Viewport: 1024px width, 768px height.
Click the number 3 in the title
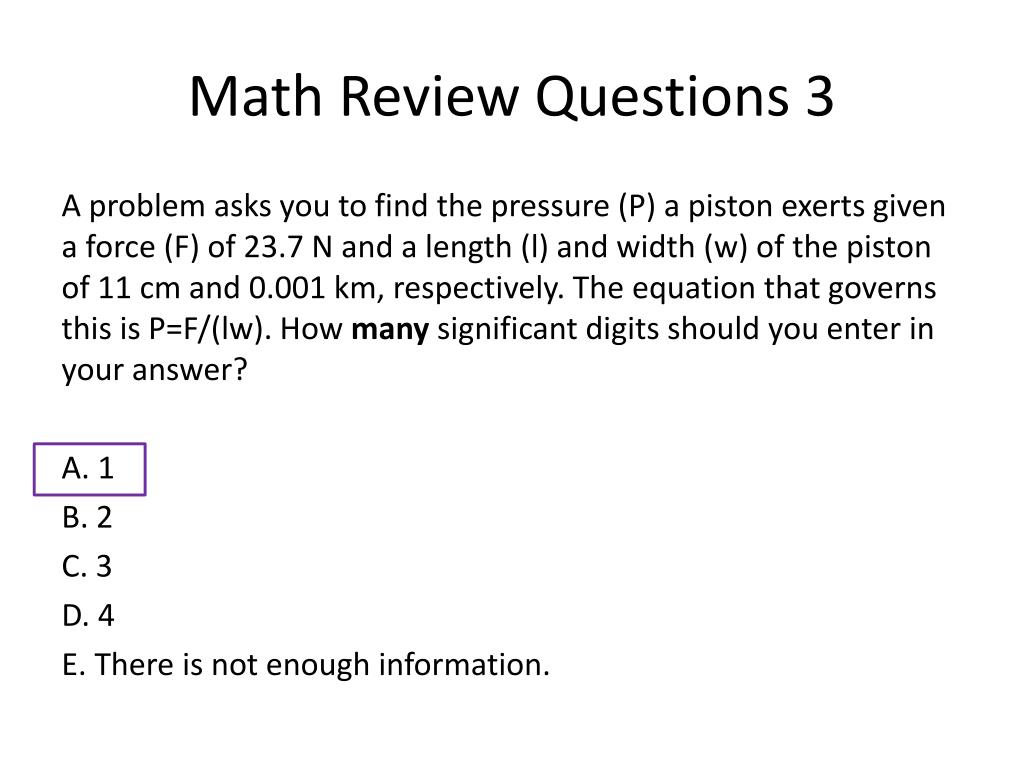point(819,97)
